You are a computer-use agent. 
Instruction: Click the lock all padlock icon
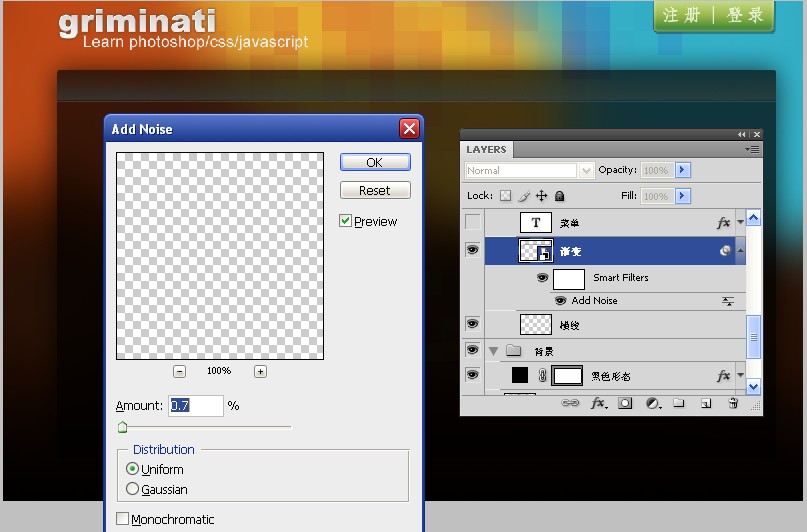559,196
